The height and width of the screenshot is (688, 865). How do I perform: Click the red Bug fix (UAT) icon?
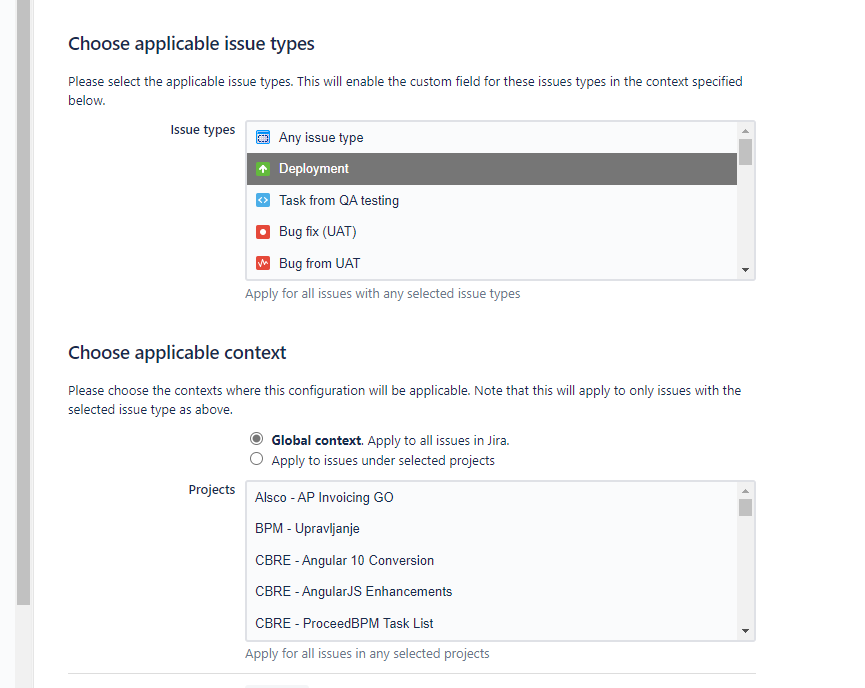tap(263, 232)
